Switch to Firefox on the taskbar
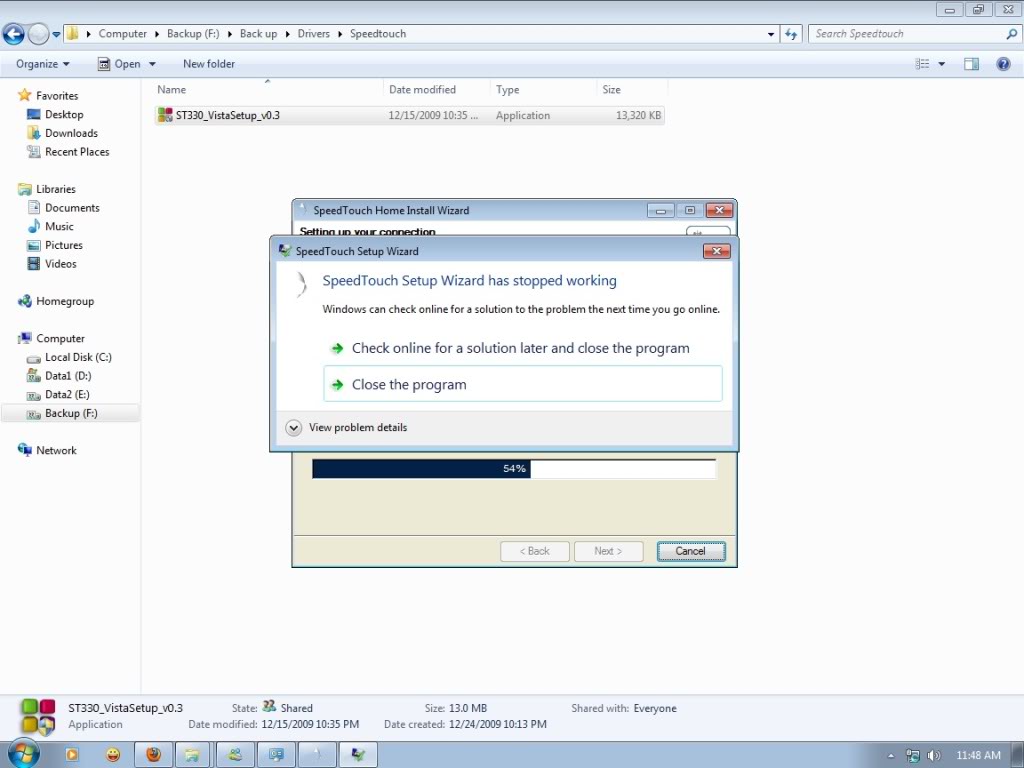Screen dimensions: 1024x768 coord(153,755)
